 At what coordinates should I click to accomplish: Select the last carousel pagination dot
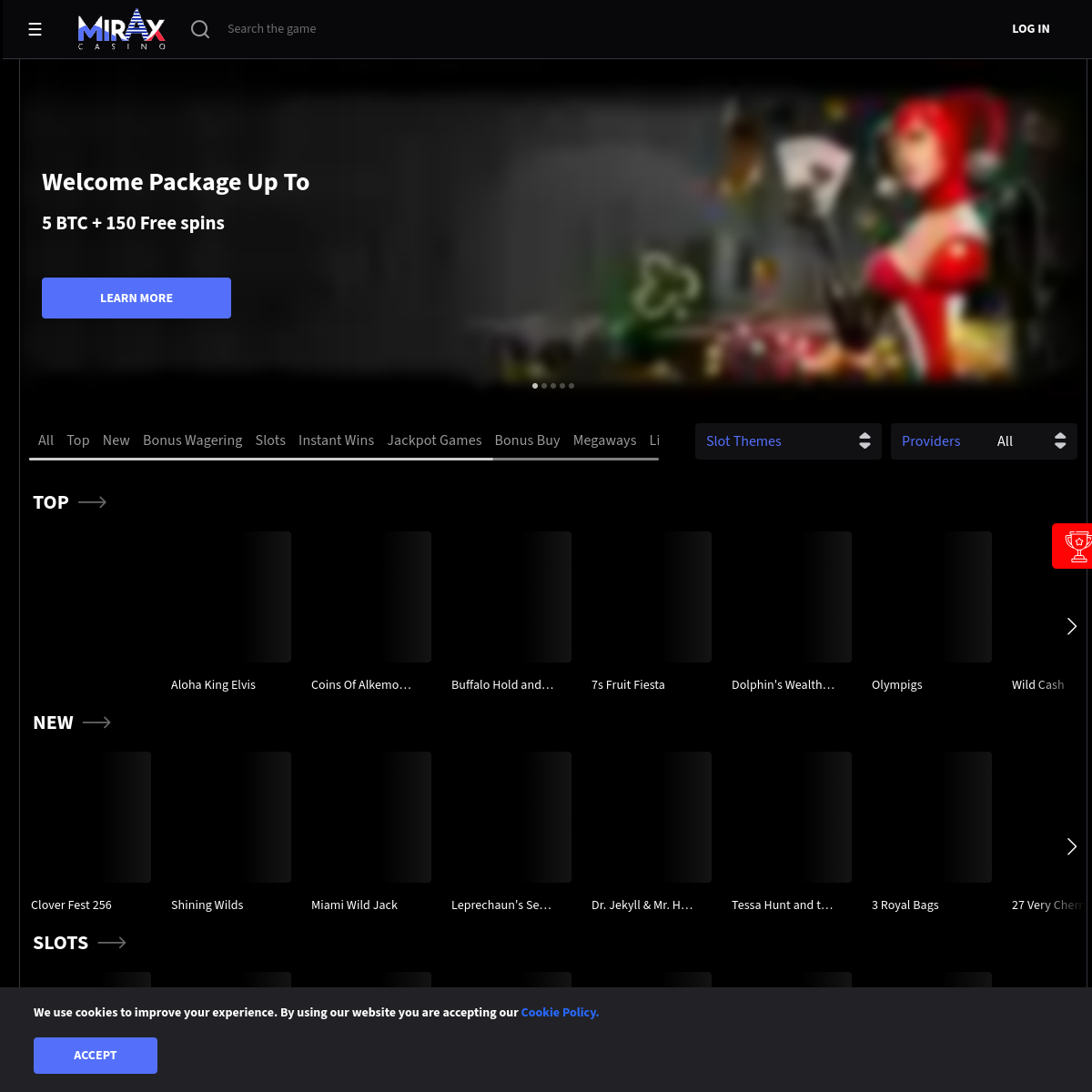point(571,386)
